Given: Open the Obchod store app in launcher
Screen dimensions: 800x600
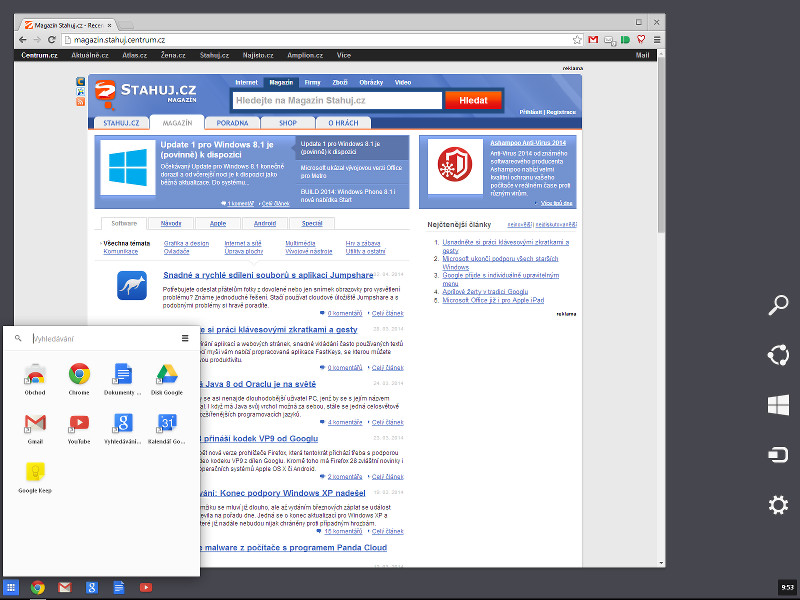Looking at the screenshot, I should [35, 379].
